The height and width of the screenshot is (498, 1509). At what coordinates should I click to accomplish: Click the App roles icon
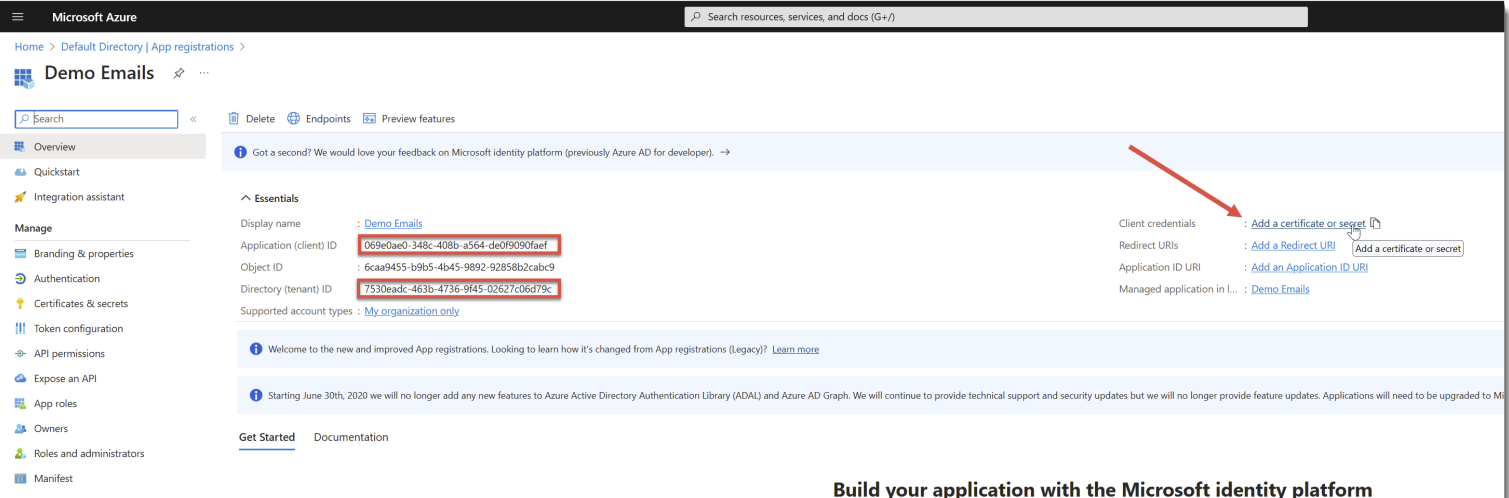[20, 404]
